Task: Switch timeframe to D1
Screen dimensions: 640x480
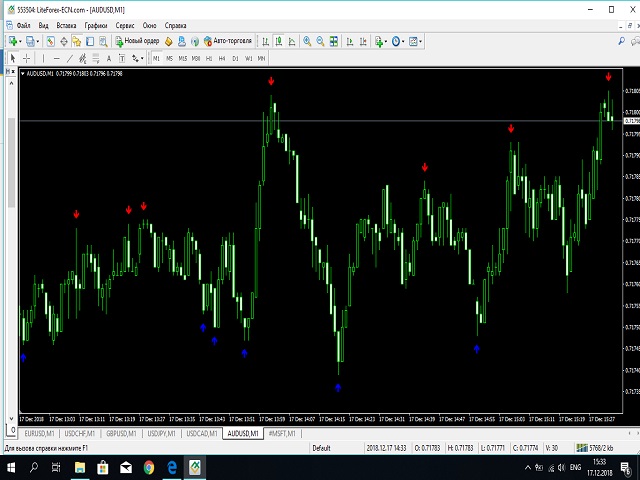Action: (x=235, y=59)
